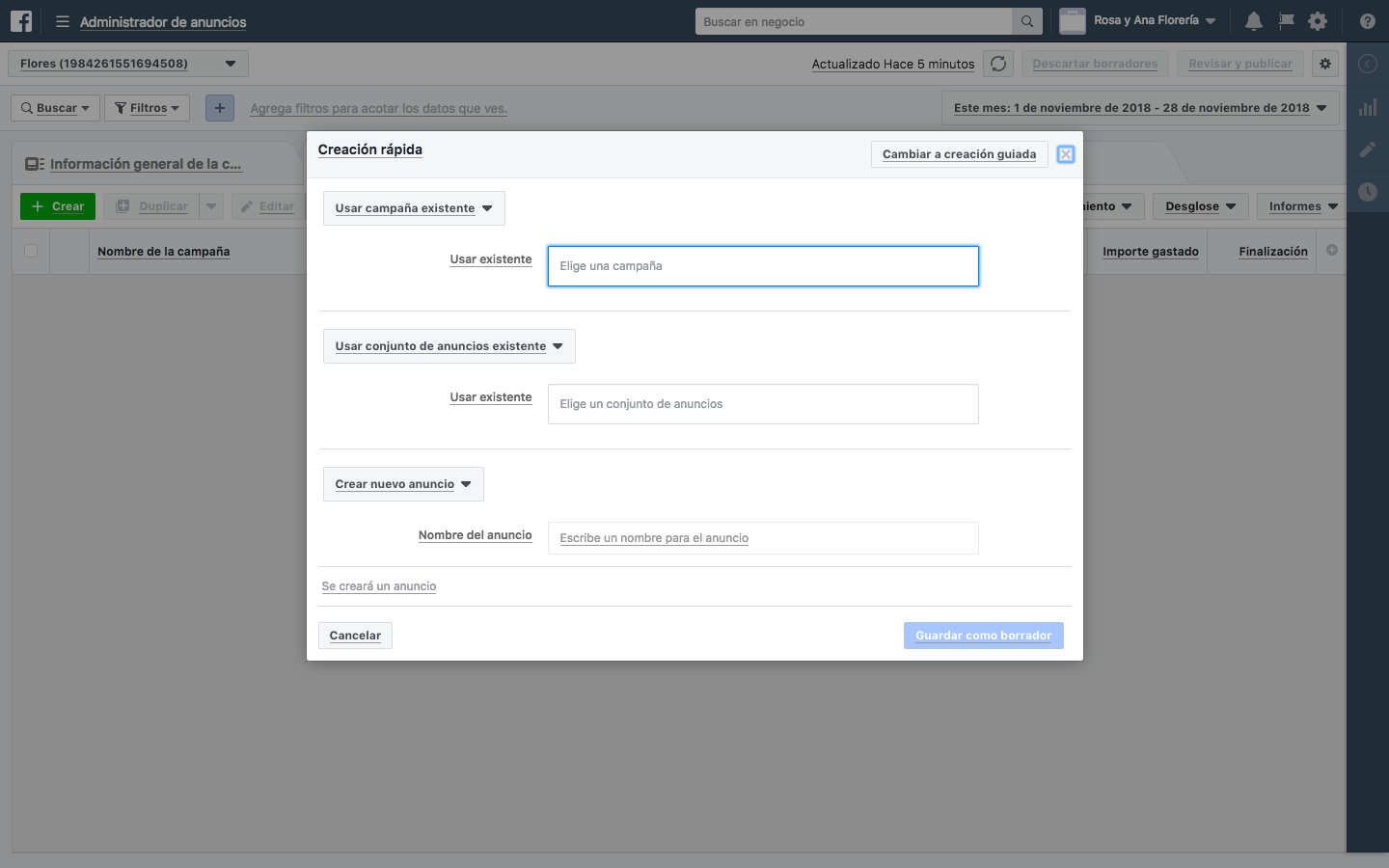
Task: Open account settings gear beside Revisar y publicar
Action: (x=1325, y=64)
